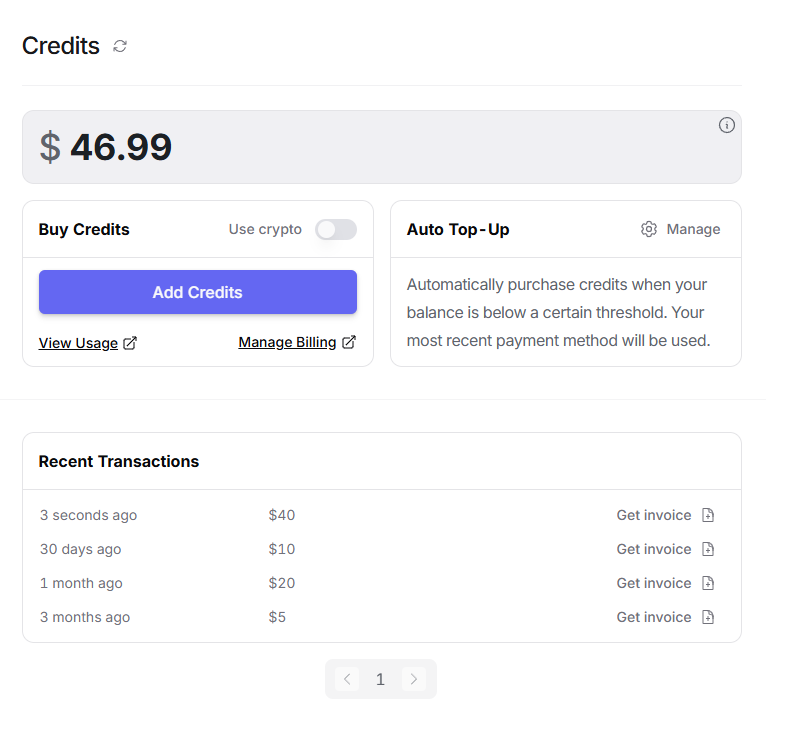Viewport: 791px width, 735px height.
Task: Download invoice icon for $5 transaction
Action: click(x=708, y=617)
